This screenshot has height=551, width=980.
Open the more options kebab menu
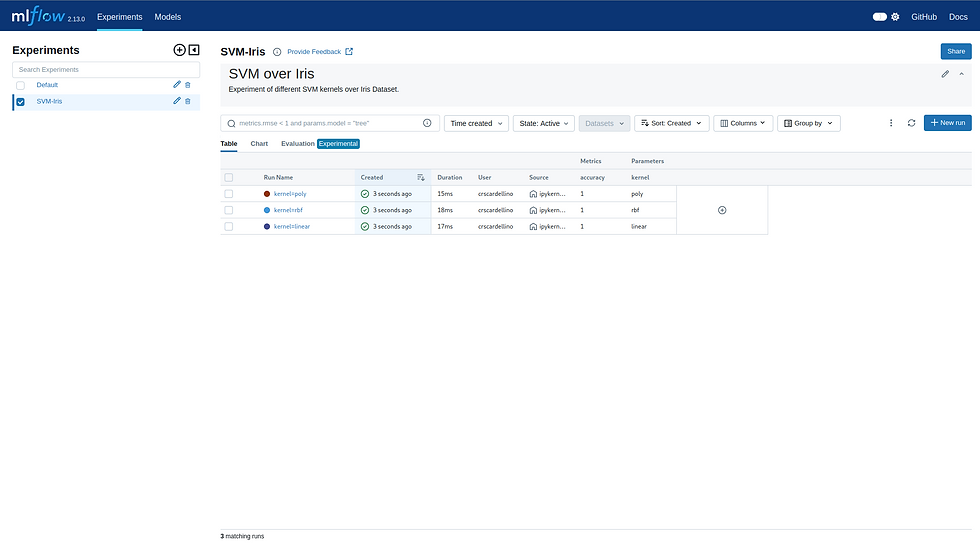pos(891,123)
